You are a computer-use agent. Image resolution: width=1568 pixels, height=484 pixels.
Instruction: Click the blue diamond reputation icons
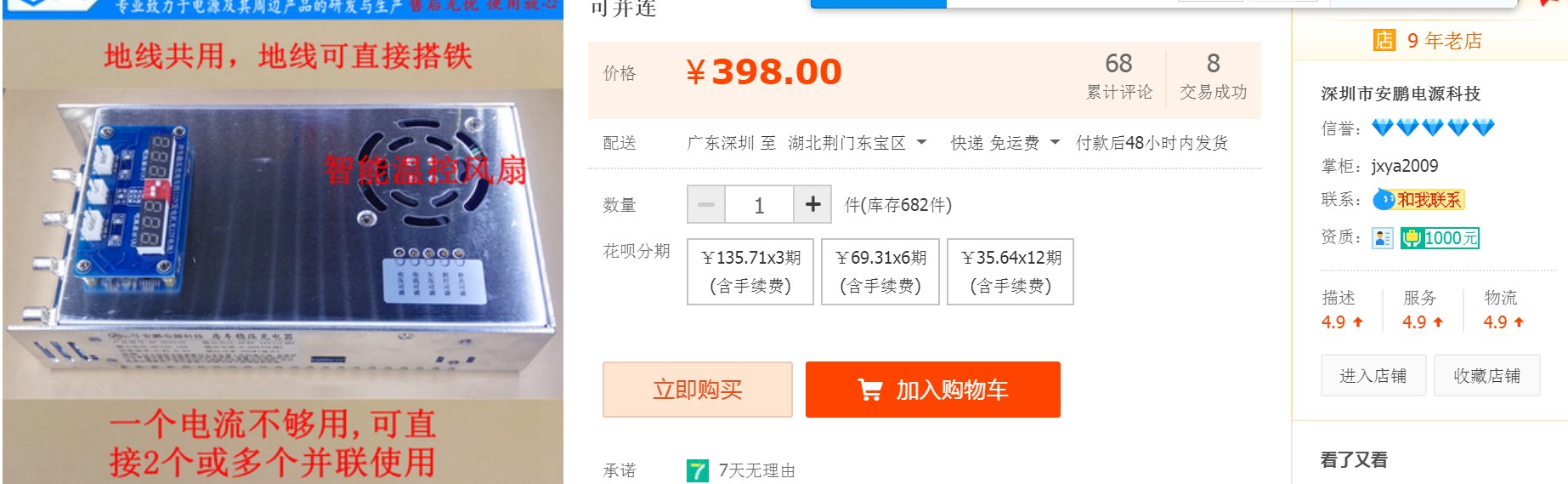click(x=1433, y=128)
